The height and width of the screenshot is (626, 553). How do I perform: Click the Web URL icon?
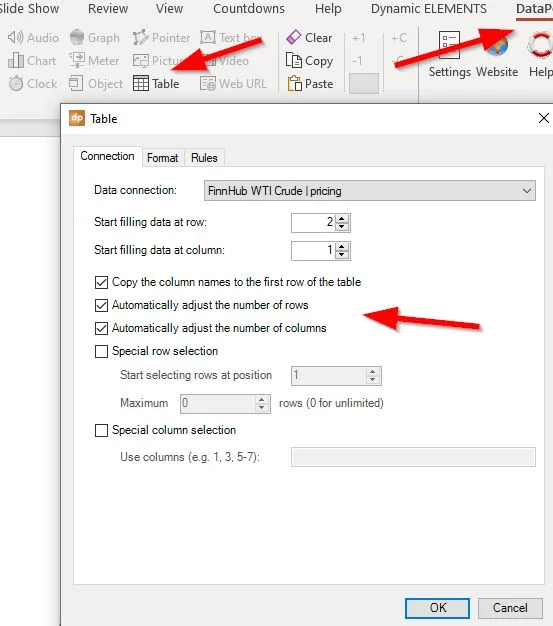point(208,83)
